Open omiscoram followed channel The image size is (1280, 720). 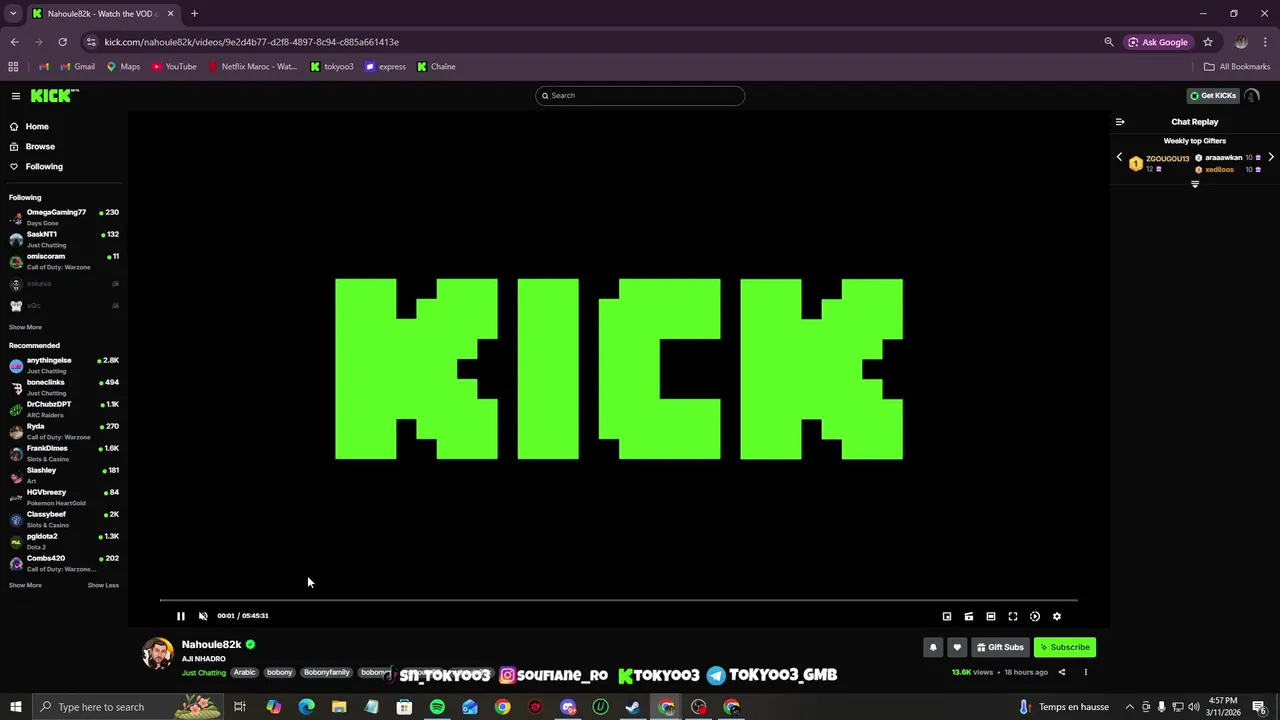click(x=64, y=261)
